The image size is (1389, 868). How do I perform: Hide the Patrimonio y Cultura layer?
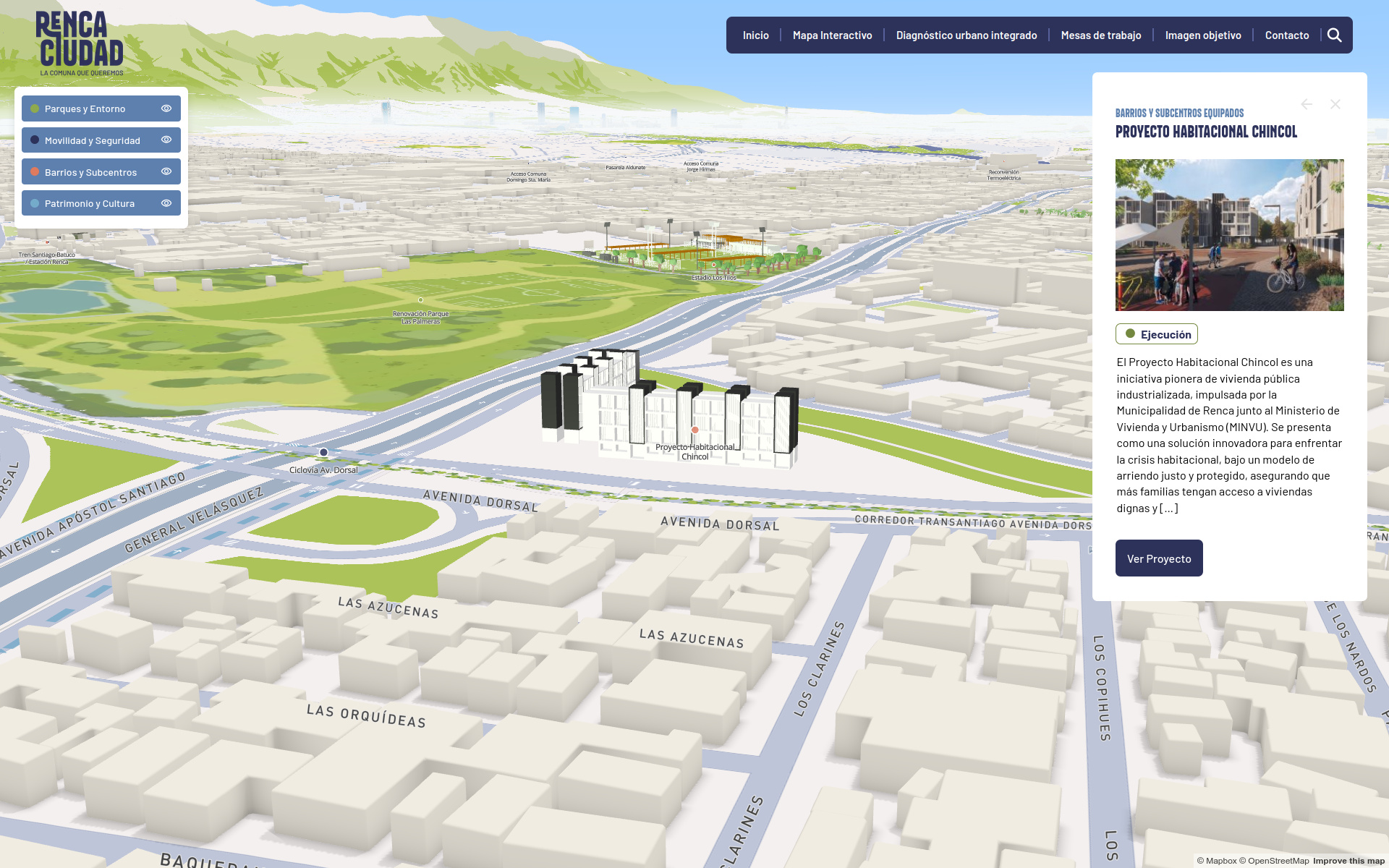[166, 203]
